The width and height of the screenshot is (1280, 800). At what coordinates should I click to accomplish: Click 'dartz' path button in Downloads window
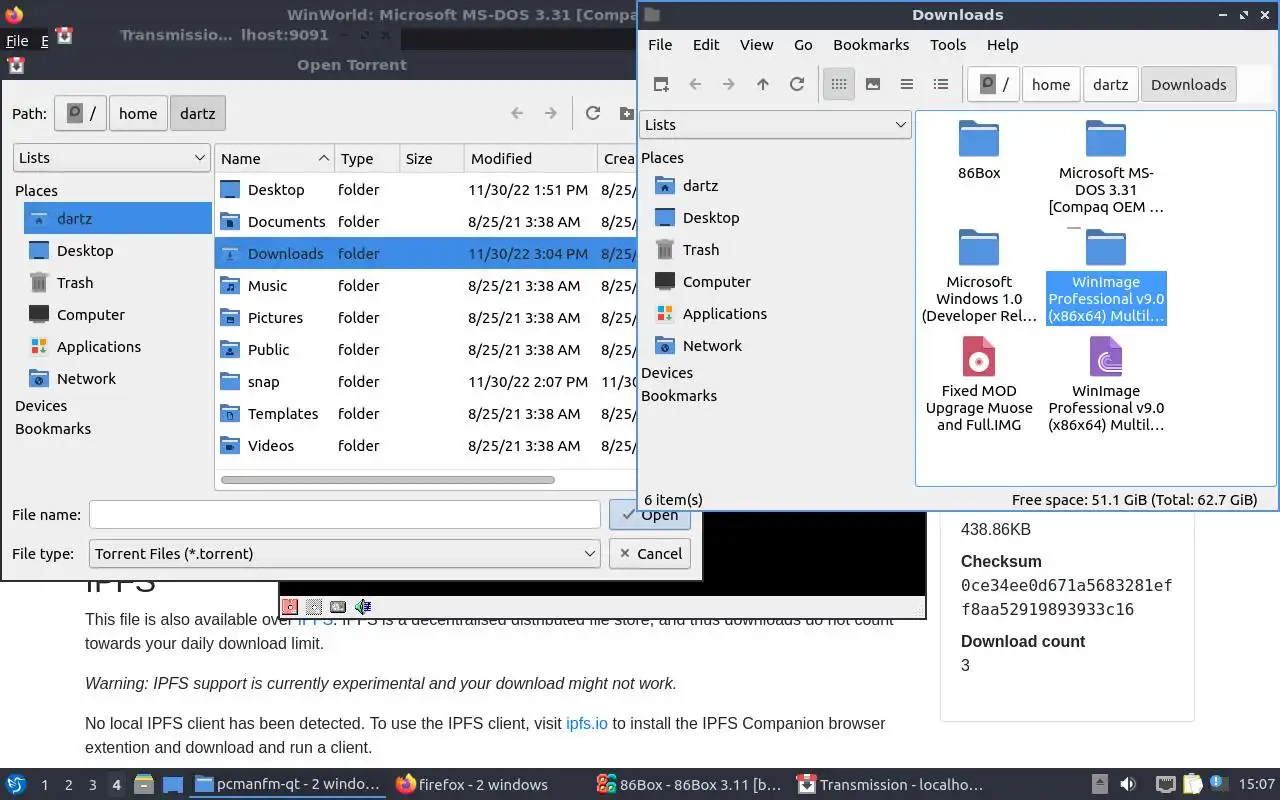click(1110, 84)
